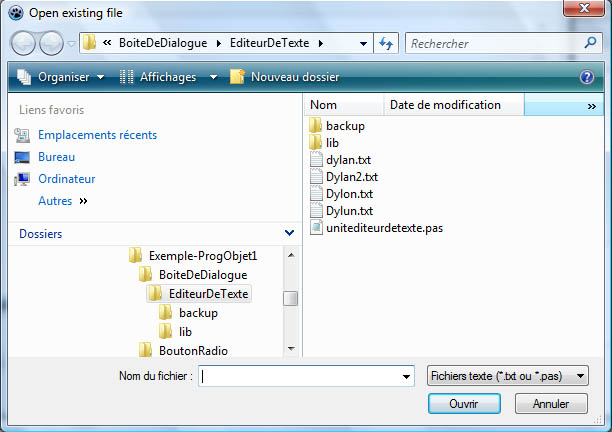Select the lib folder in file list
Screen dimensions: 612x432
(324, 143)
